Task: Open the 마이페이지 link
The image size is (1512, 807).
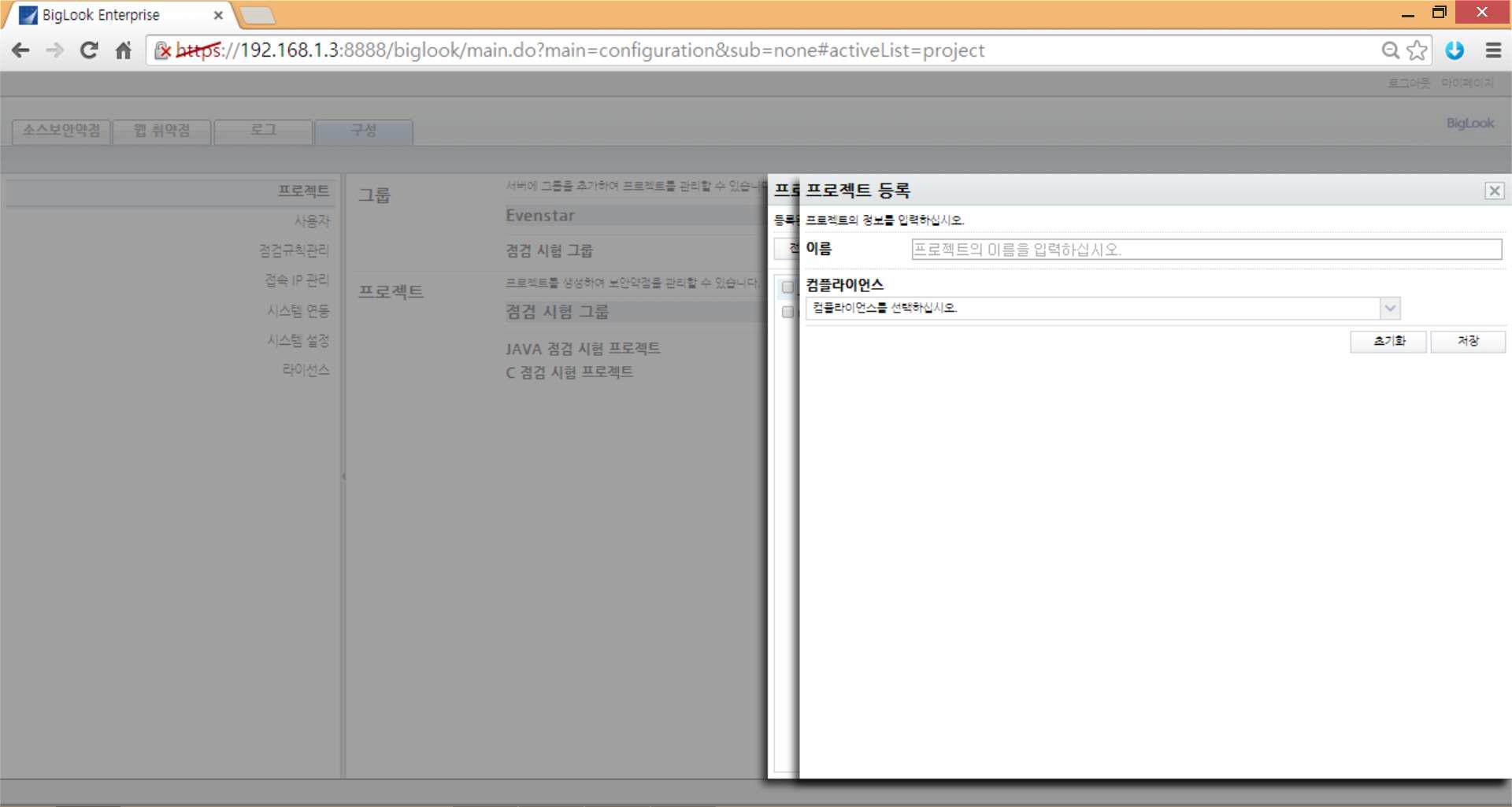Action: [x=1467, y=83]
